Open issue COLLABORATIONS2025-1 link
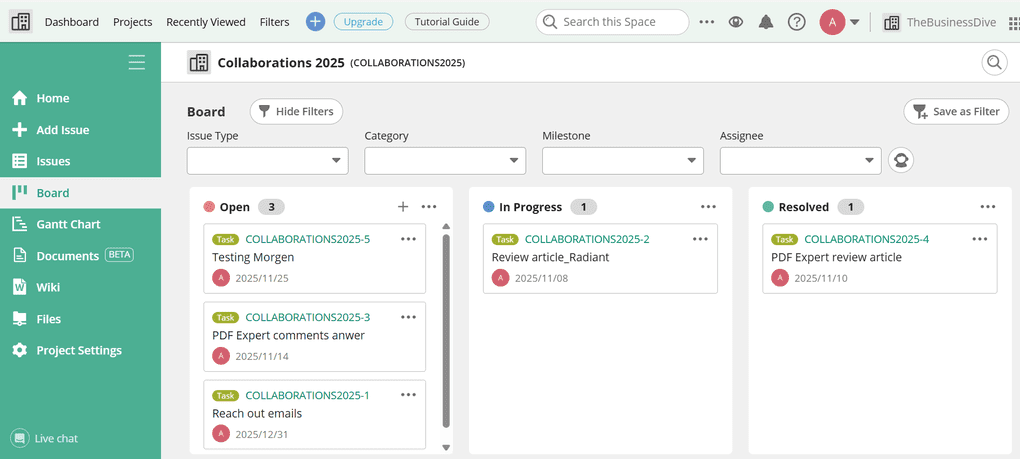 click(x=307, y=395)
